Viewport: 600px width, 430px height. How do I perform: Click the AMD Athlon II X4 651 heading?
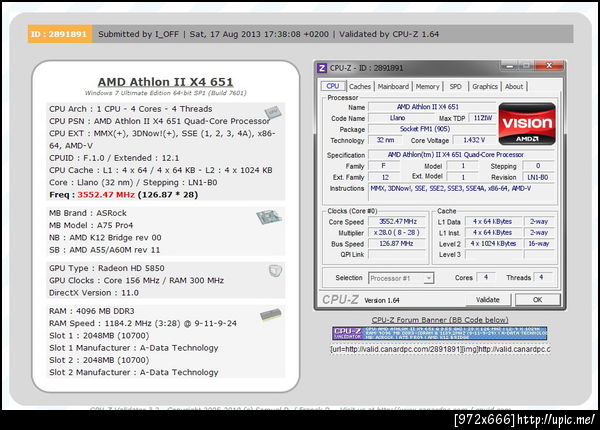pos(165,82)
